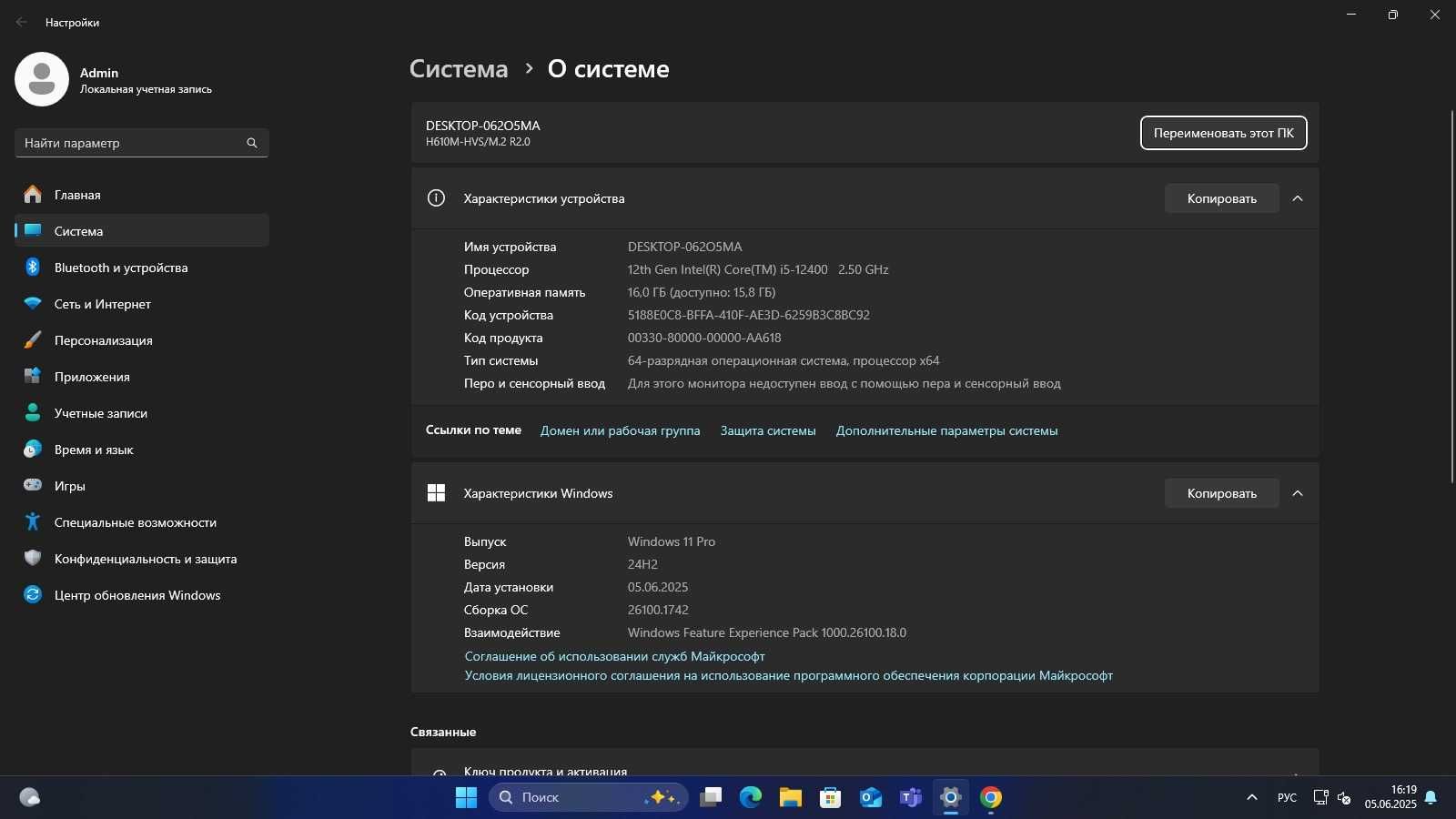Click the Admin profile avatar
Image resolution: width=1456 pixels, height=819 pixels.
[42, 79]
